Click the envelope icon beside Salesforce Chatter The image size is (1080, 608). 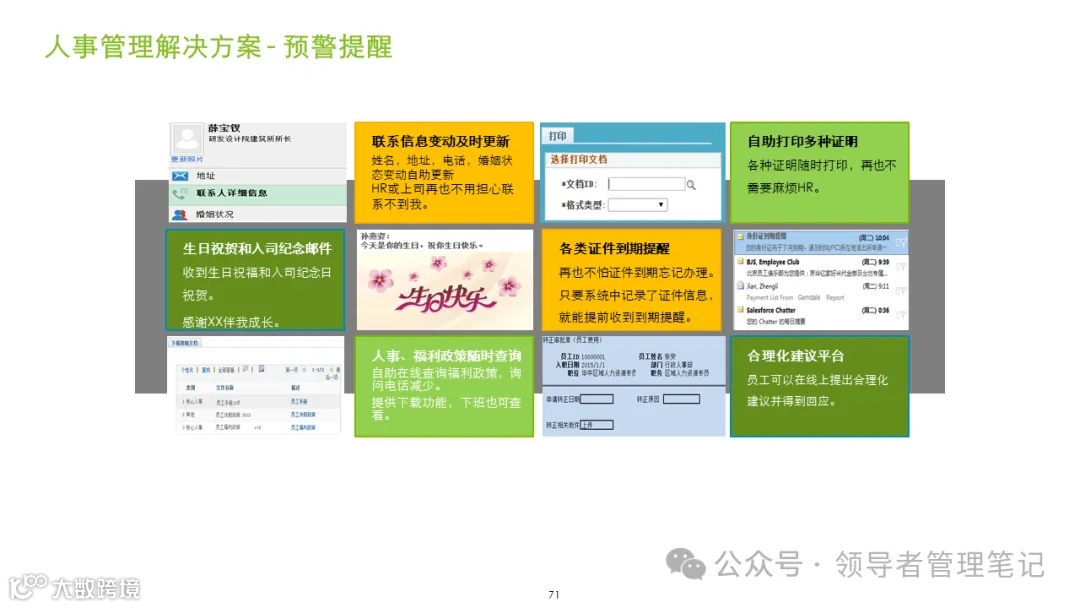pos(740,310)
